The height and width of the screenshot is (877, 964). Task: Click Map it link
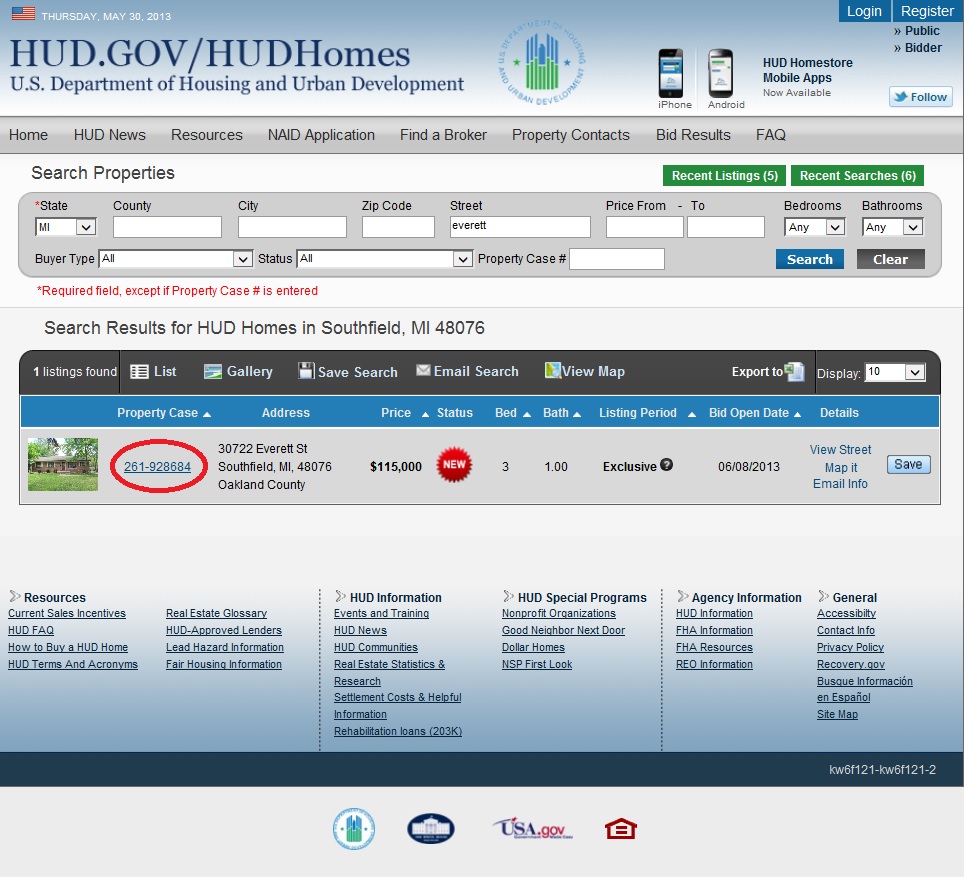point(840,467)
